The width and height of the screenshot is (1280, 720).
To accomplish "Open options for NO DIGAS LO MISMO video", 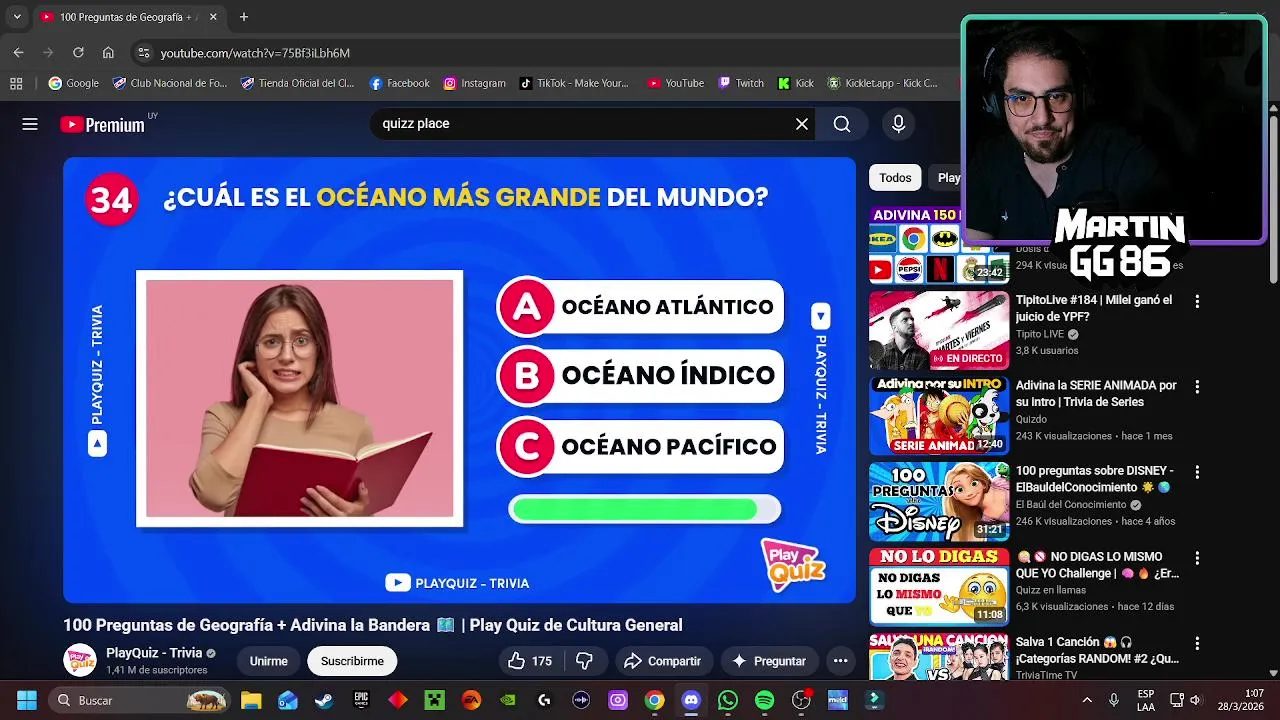I will (1197, 558).
